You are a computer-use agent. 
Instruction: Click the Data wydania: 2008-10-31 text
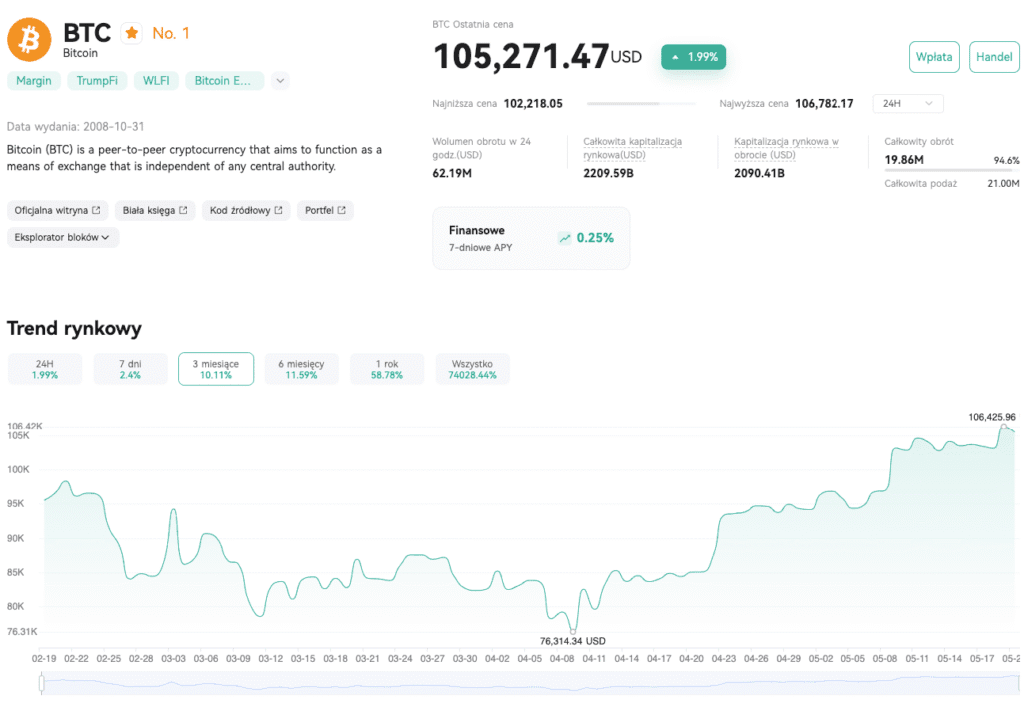pos(76,127)
